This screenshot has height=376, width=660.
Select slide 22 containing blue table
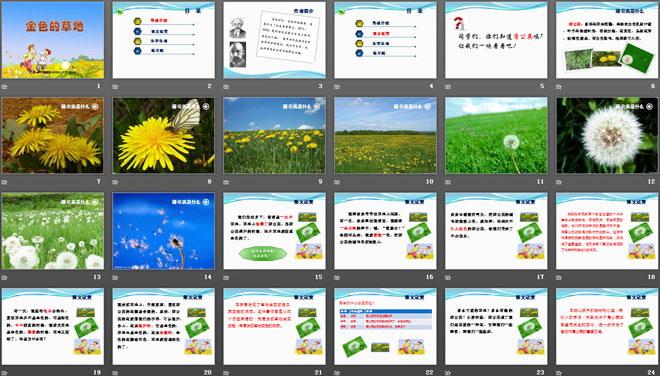pyautogui.click(x=385, y=326)
